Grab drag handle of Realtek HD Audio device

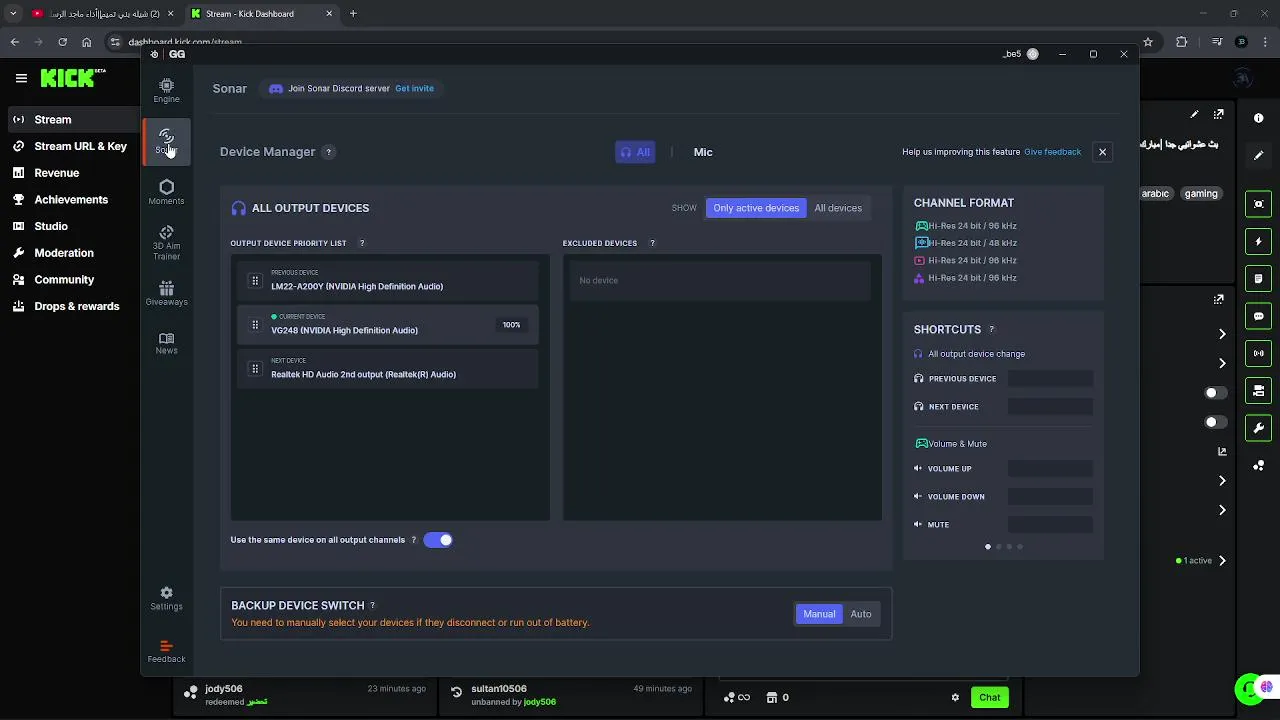click(255, 369)
